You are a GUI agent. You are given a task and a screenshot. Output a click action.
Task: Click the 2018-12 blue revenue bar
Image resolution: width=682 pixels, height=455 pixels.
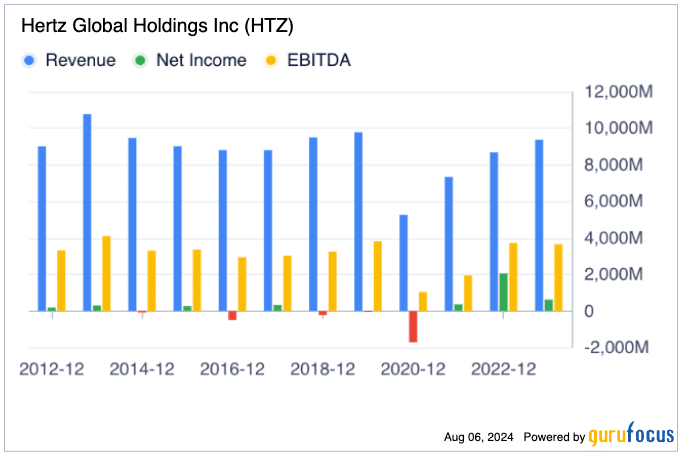313,224
